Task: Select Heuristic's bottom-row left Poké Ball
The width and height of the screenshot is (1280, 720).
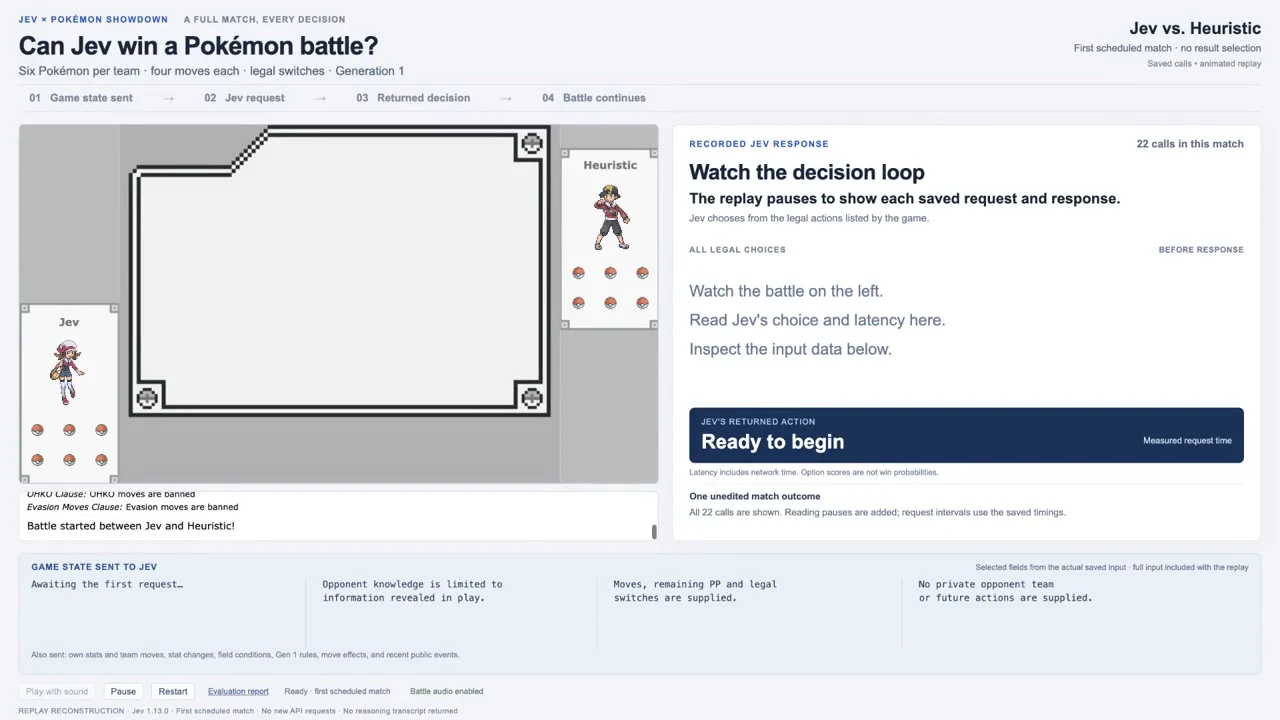Action: [x=578, y=303]
